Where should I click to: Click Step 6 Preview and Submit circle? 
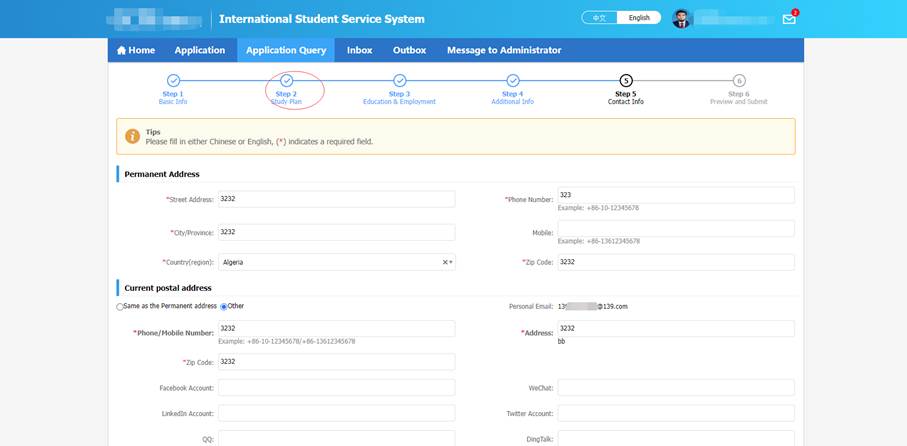739,80
